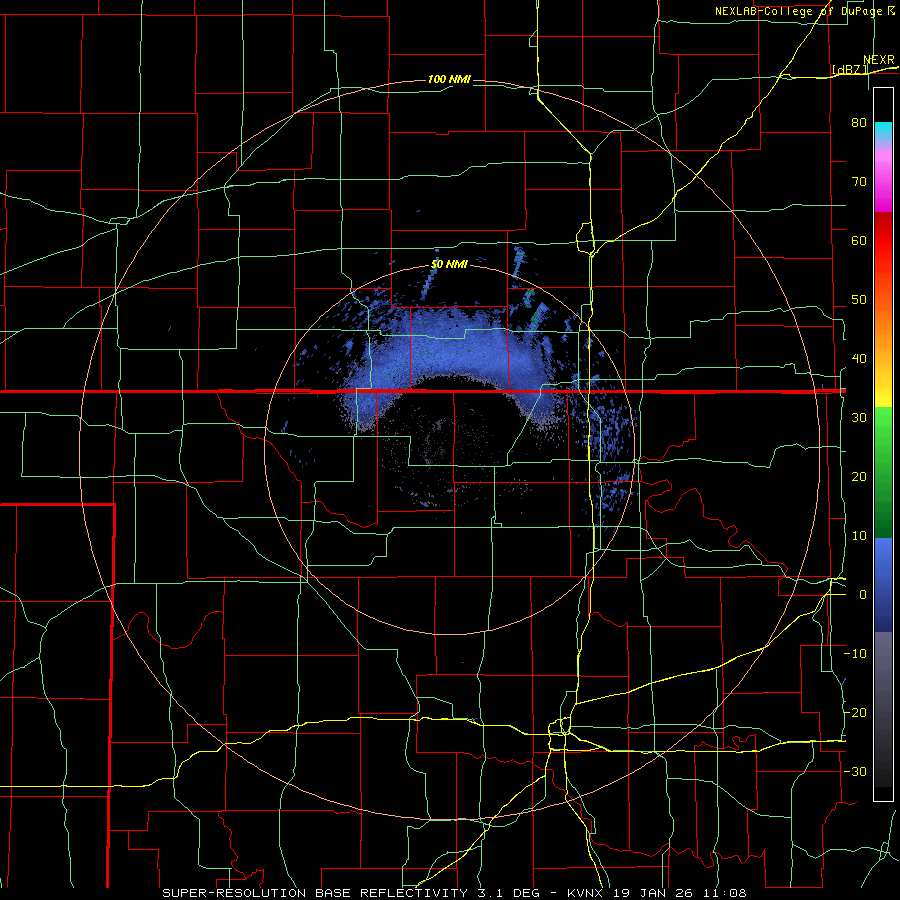This screenshot has width=900, height=900.
Task: Click the 50 value on the dBZ scale
Action: pyautogui.click(x=859, y=300)
